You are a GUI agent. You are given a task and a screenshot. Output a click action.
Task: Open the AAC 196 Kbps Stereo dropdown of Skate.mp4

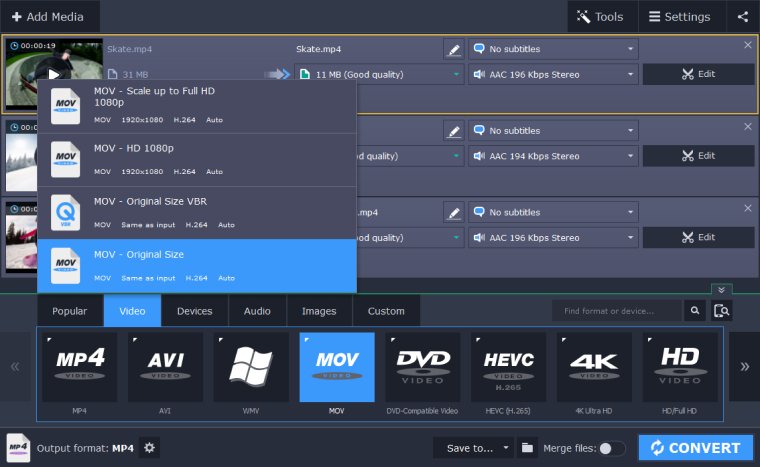553,74
